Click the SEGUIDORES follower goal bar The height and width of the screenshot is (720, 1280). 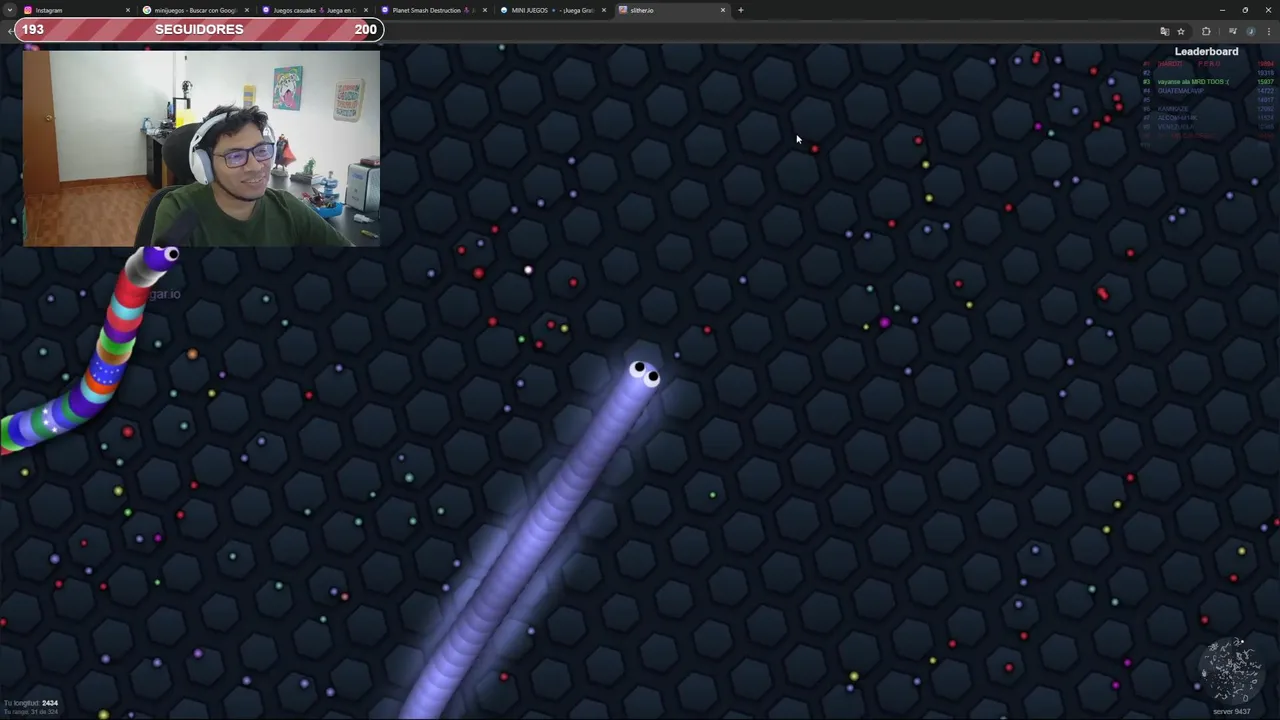tap(199, 29)
